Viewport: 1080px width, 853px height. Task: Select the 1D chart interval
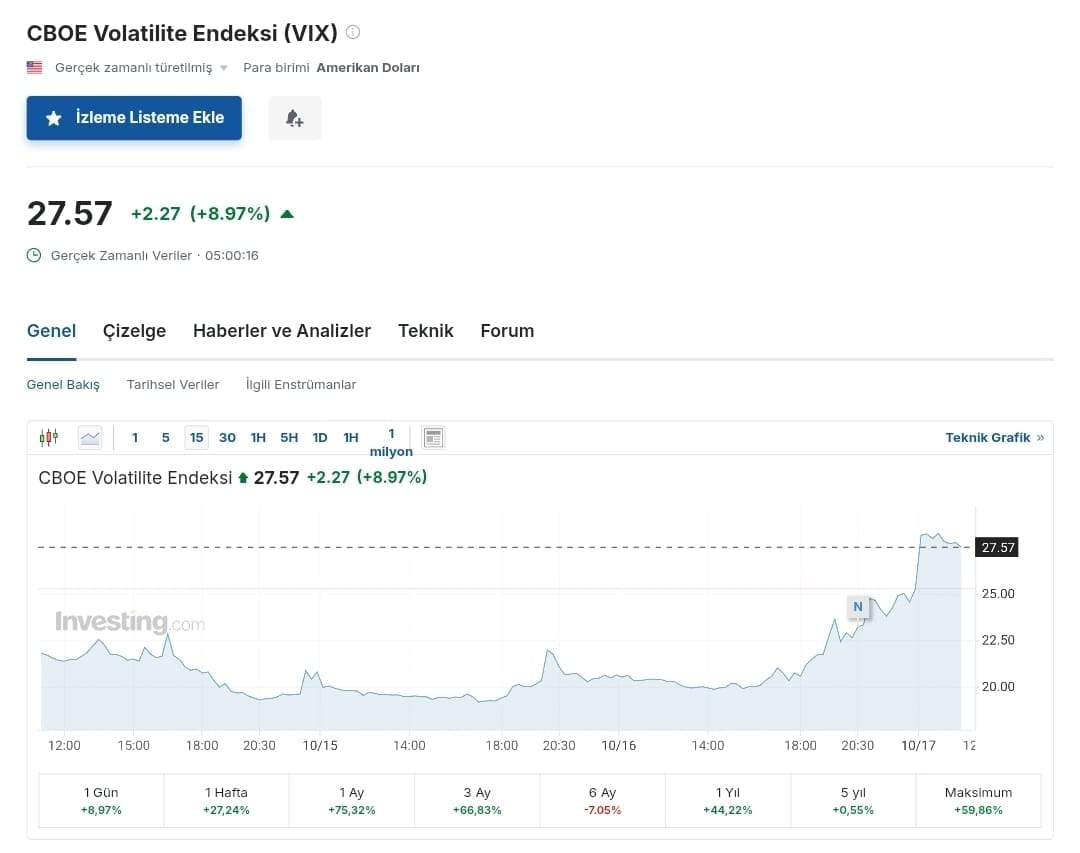320,437
